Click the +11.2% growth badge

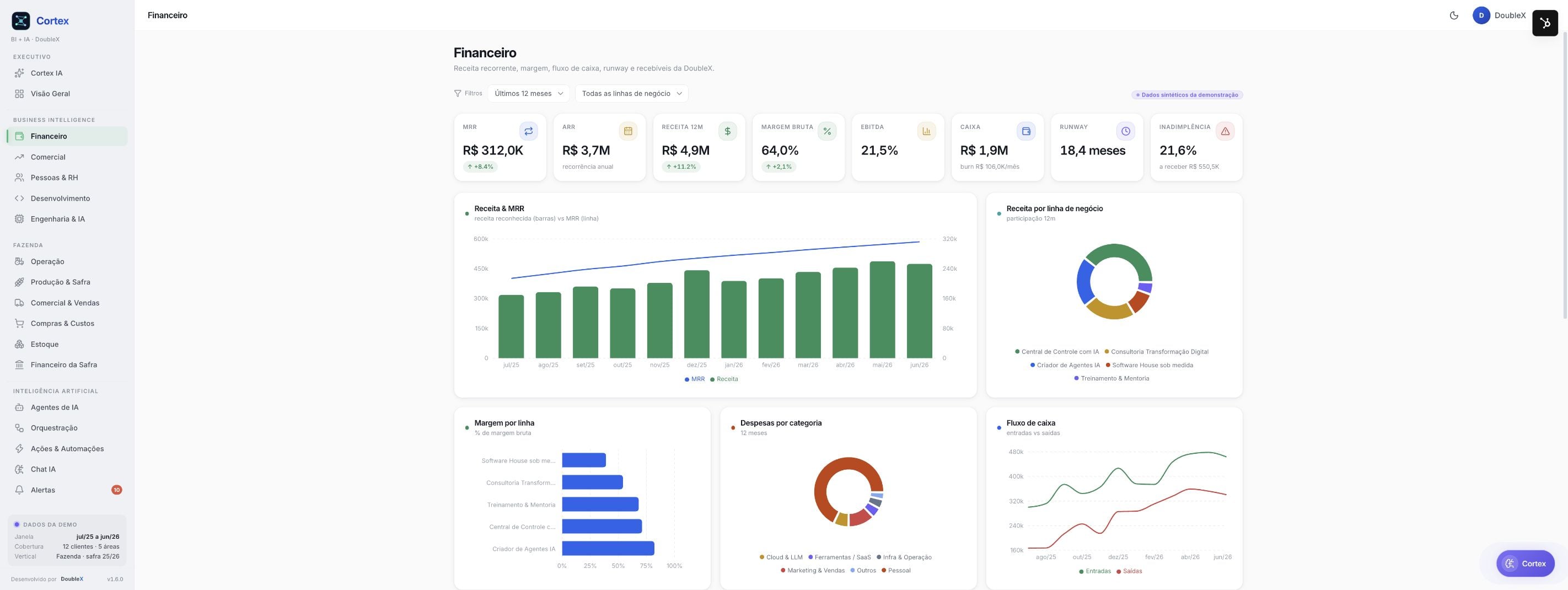[680, 167]
